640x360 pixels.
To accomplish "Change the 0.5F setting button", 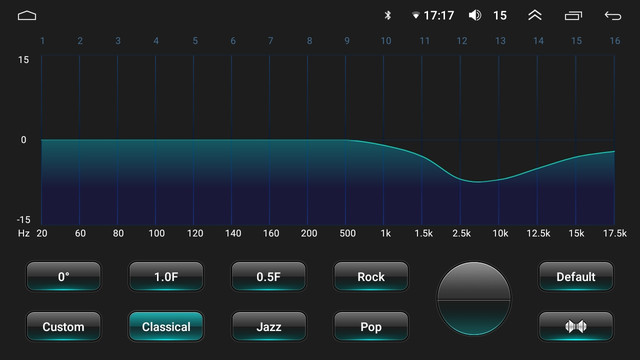I will pos(269,276).
